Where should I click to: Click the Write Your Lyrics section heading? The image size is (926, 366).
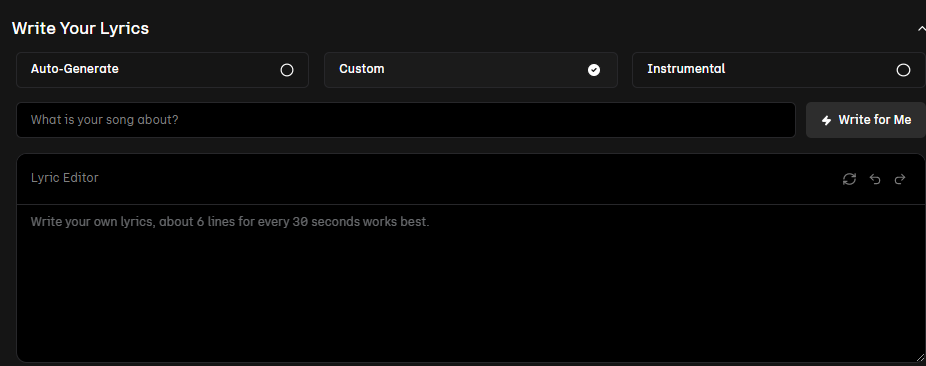(x=80, y=28)
